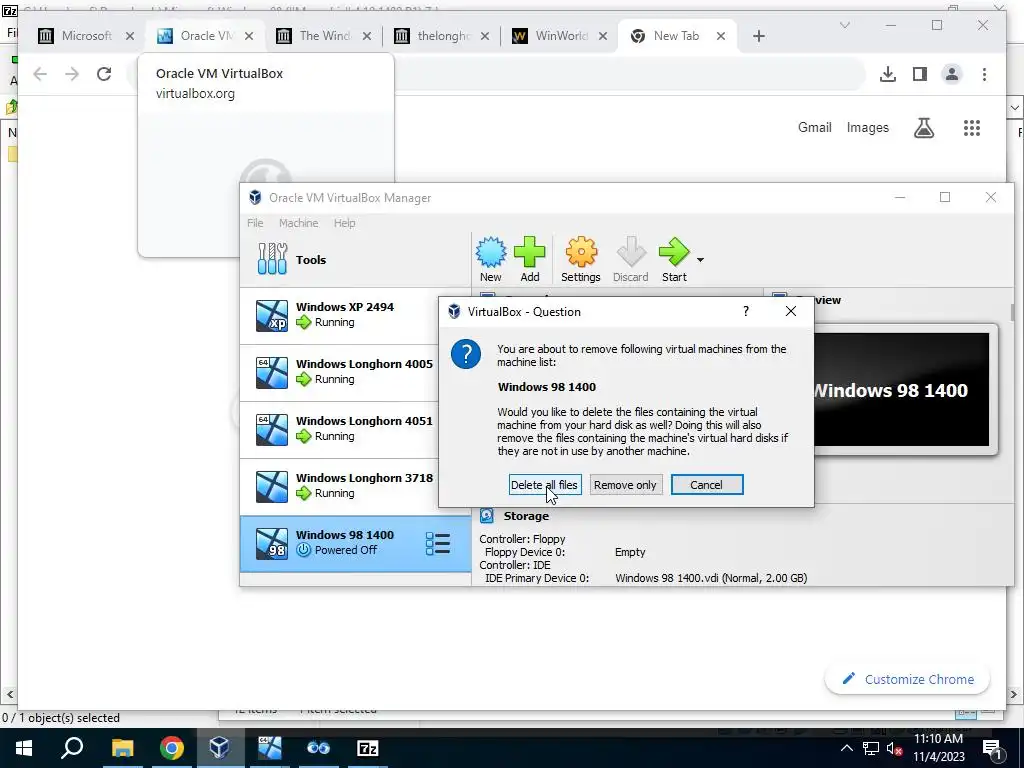Image resolution: width=1024 pixels, height=768 pixels.
Task: Open the notification center icon
Action: [992, 749]
